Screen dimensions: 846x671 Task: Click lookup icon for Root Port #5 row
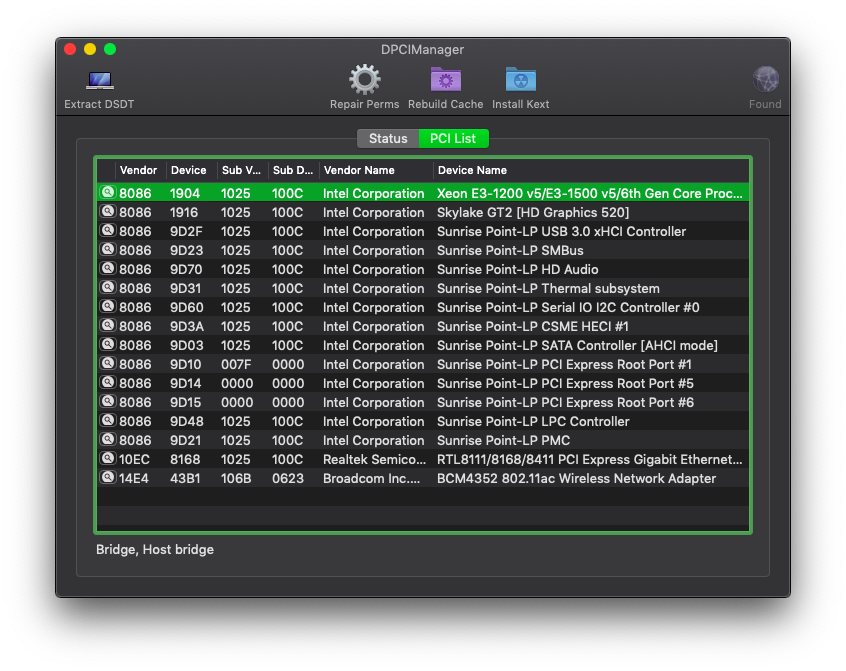[x=108, y=382]
